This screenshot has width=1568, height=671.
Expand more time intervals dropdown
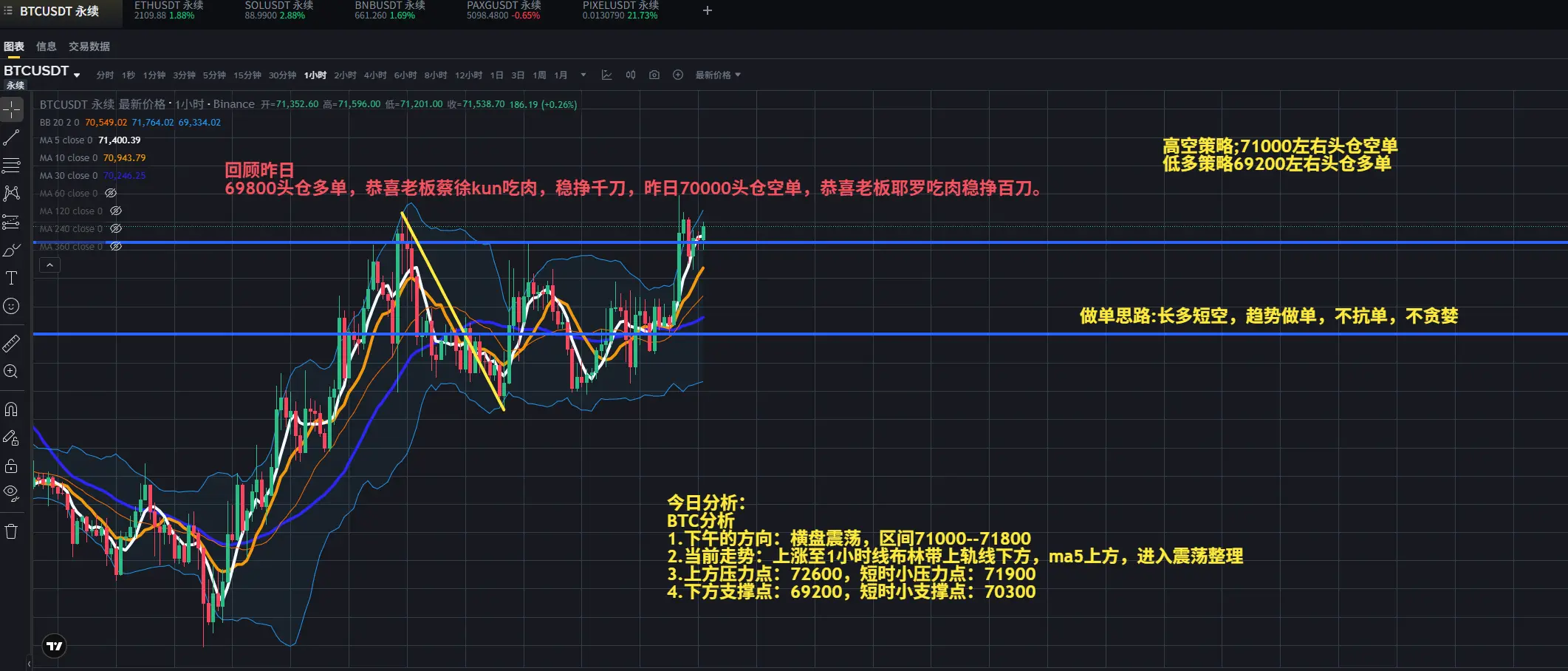tap(583, 75)
